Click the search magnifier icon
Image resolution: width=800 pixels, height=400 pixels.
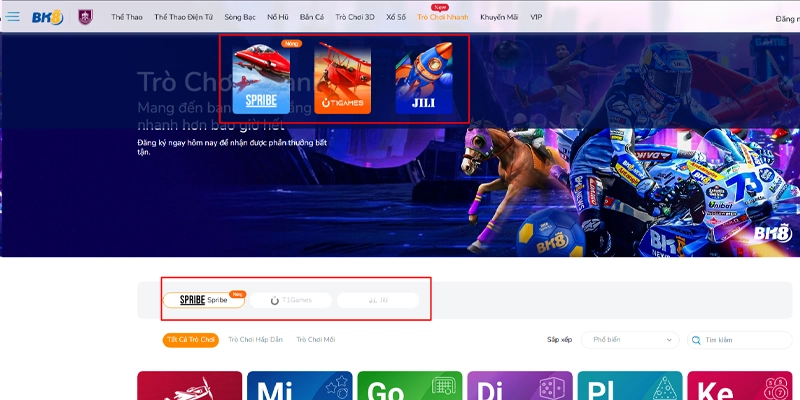click(696, 340)
